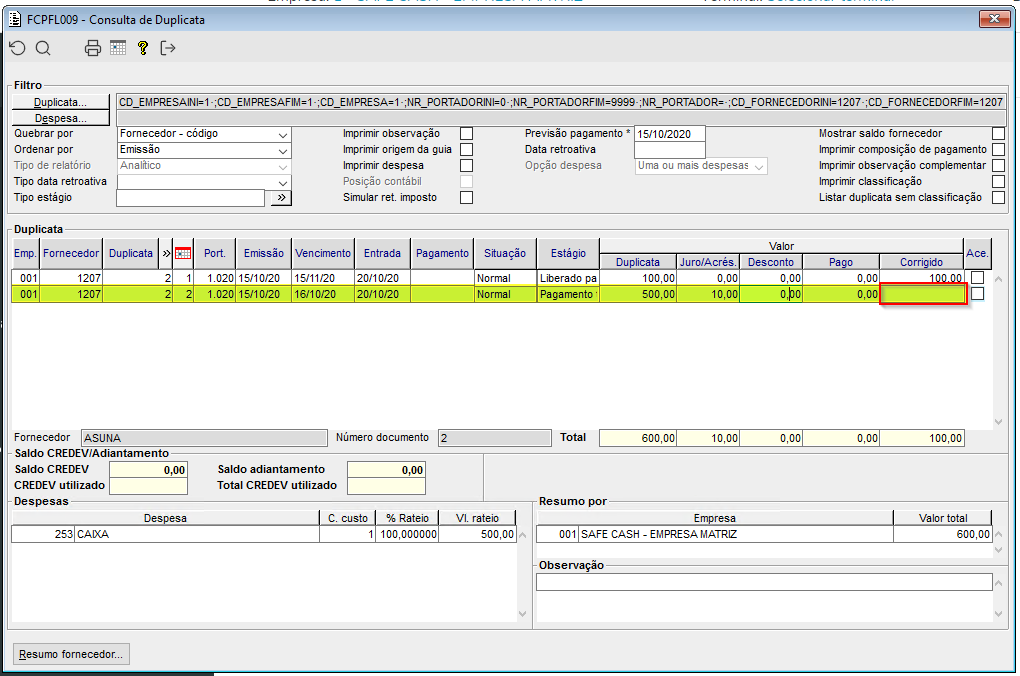This screenshot has height=676, width=1020.
Task: Enable the Imprimir observação checkbox
Action: point(466,134)
